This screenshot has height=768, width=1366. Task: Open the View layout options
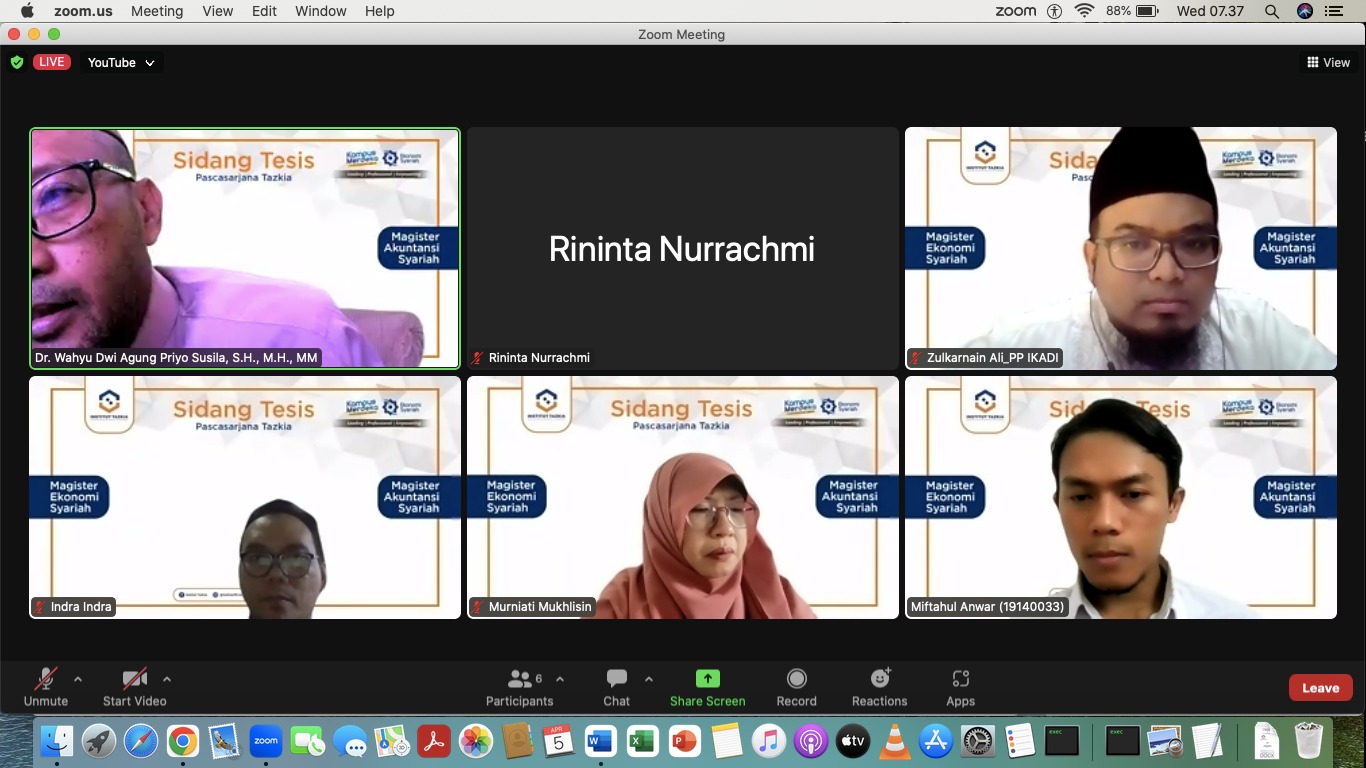pyautogui.click(x=1328, y=62)
